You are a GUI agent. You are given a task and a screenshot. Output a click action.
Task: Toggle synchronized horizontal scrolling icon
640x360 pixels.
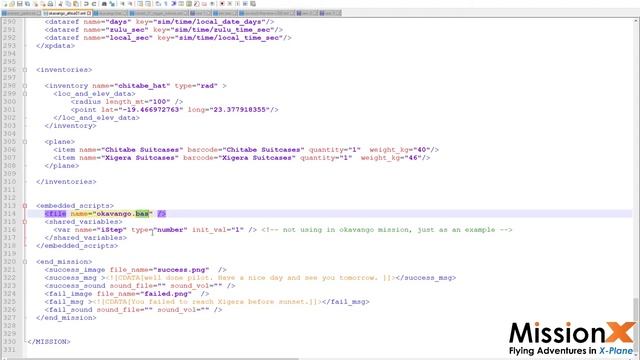click(148, 4)
